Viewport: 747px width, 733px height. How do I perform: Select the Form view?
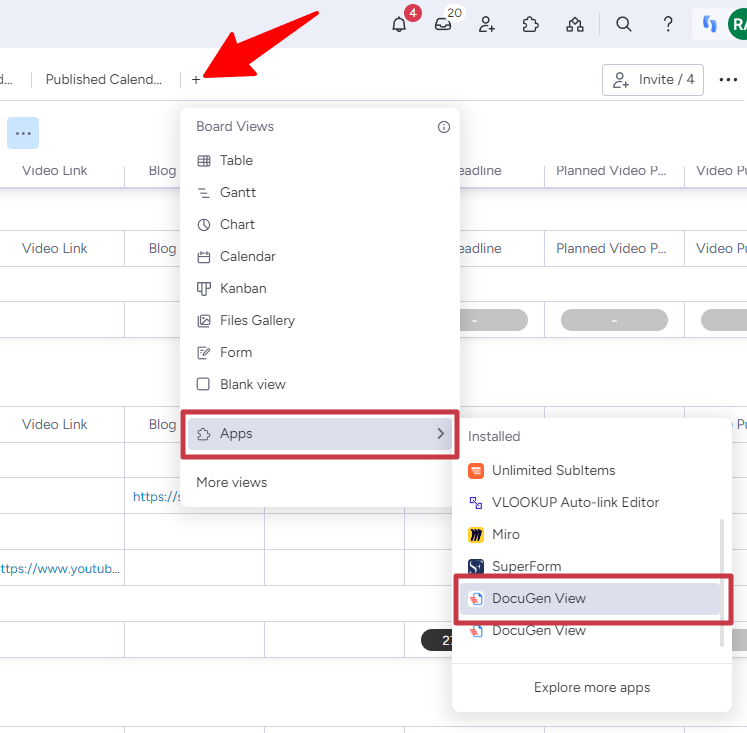tap(319, 352)
